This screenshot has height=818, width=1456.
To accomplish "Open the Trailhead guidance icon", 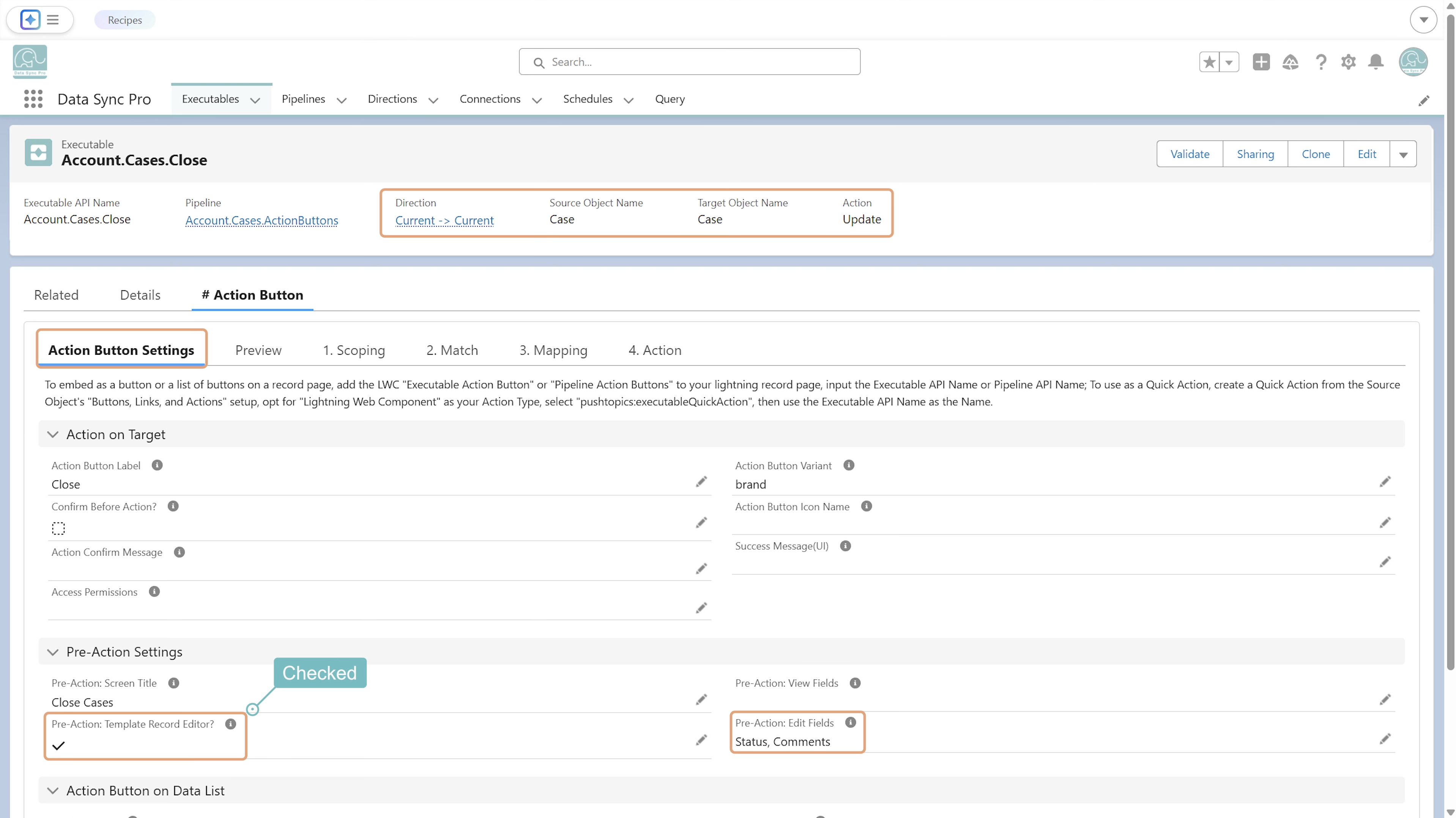I will [1291, 61].
